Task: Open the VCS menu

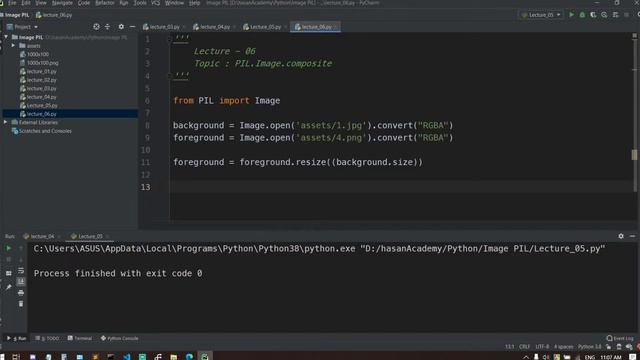Action: (x=156, y=3)
